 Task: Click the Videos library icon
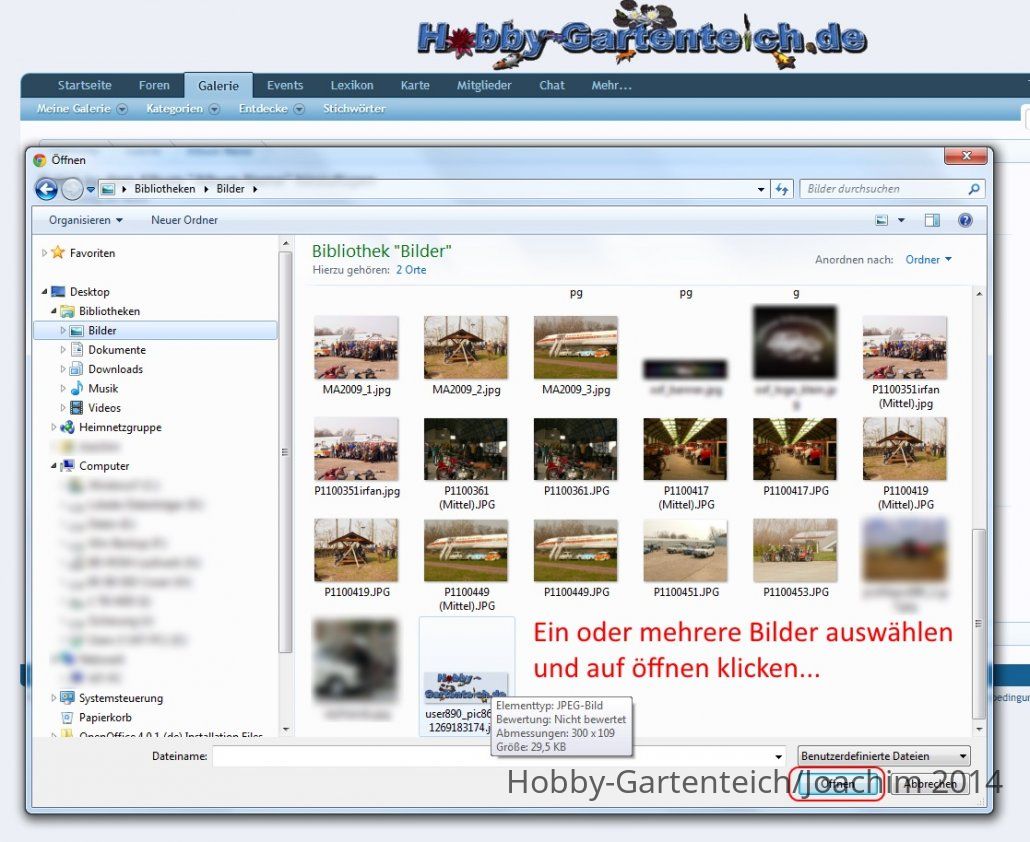click(77, 408)
